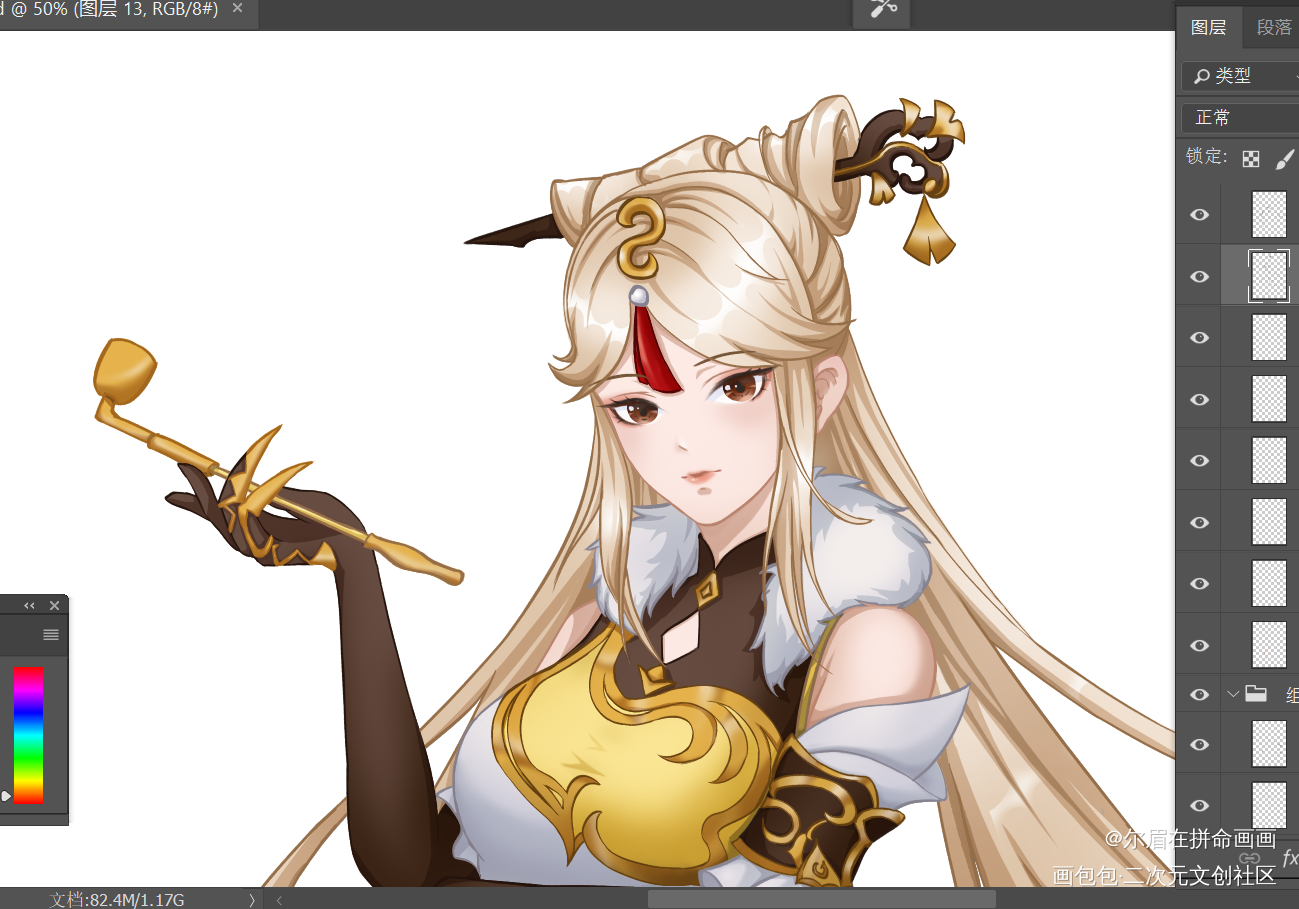This screenshot has width=1299, height=909.
Task: Hide the bottommost visible layer row
Action: (1199, 805)
